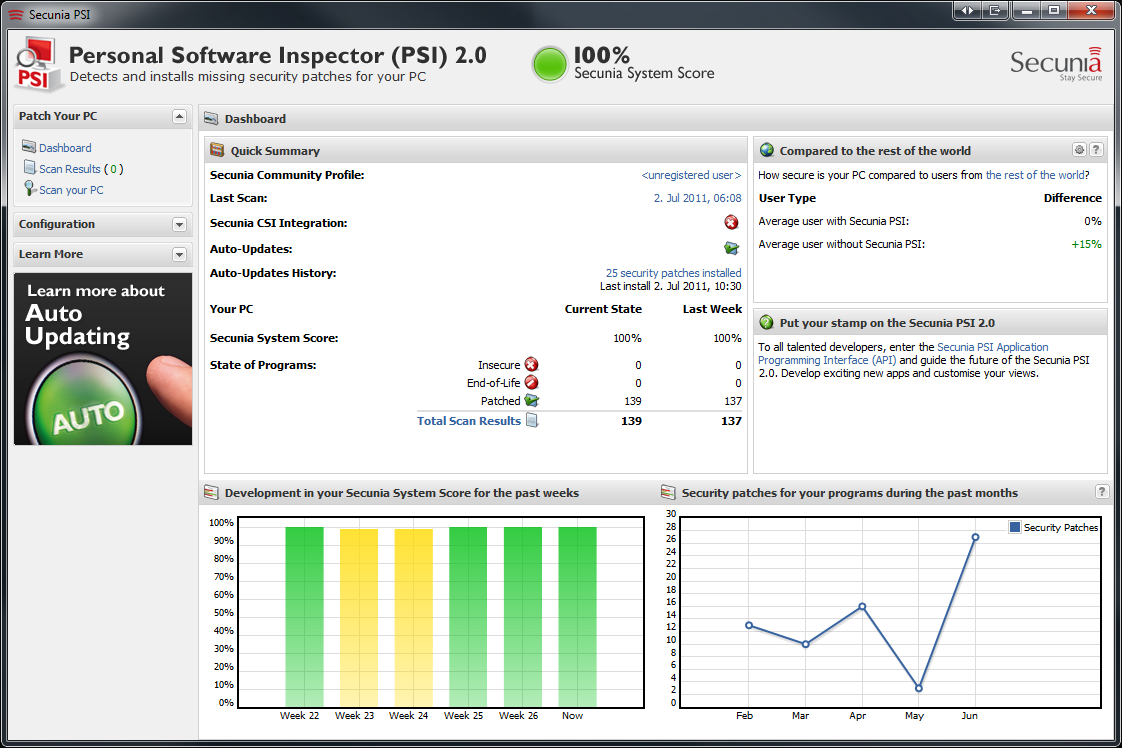Click the Current State column header

(603, 309)
